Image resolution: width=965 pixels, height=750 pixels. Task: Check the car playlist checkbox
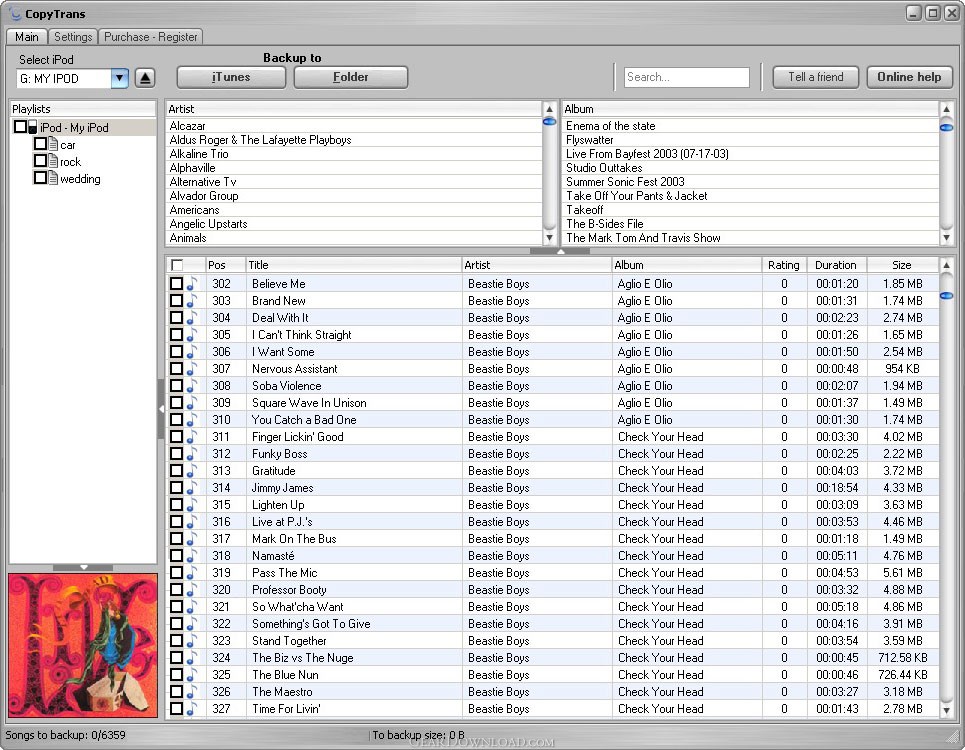pos(41,143)
